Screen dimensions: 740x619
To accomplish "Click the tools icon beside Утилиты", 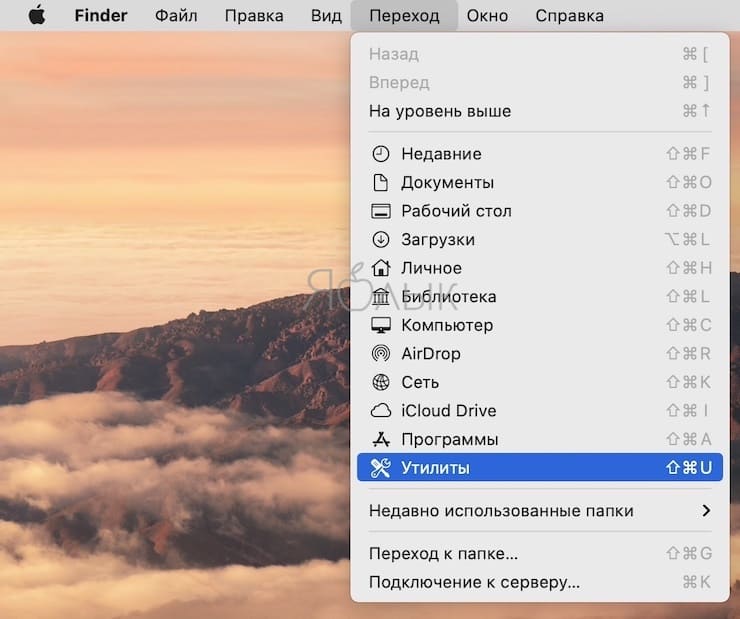I will (380, 468).
